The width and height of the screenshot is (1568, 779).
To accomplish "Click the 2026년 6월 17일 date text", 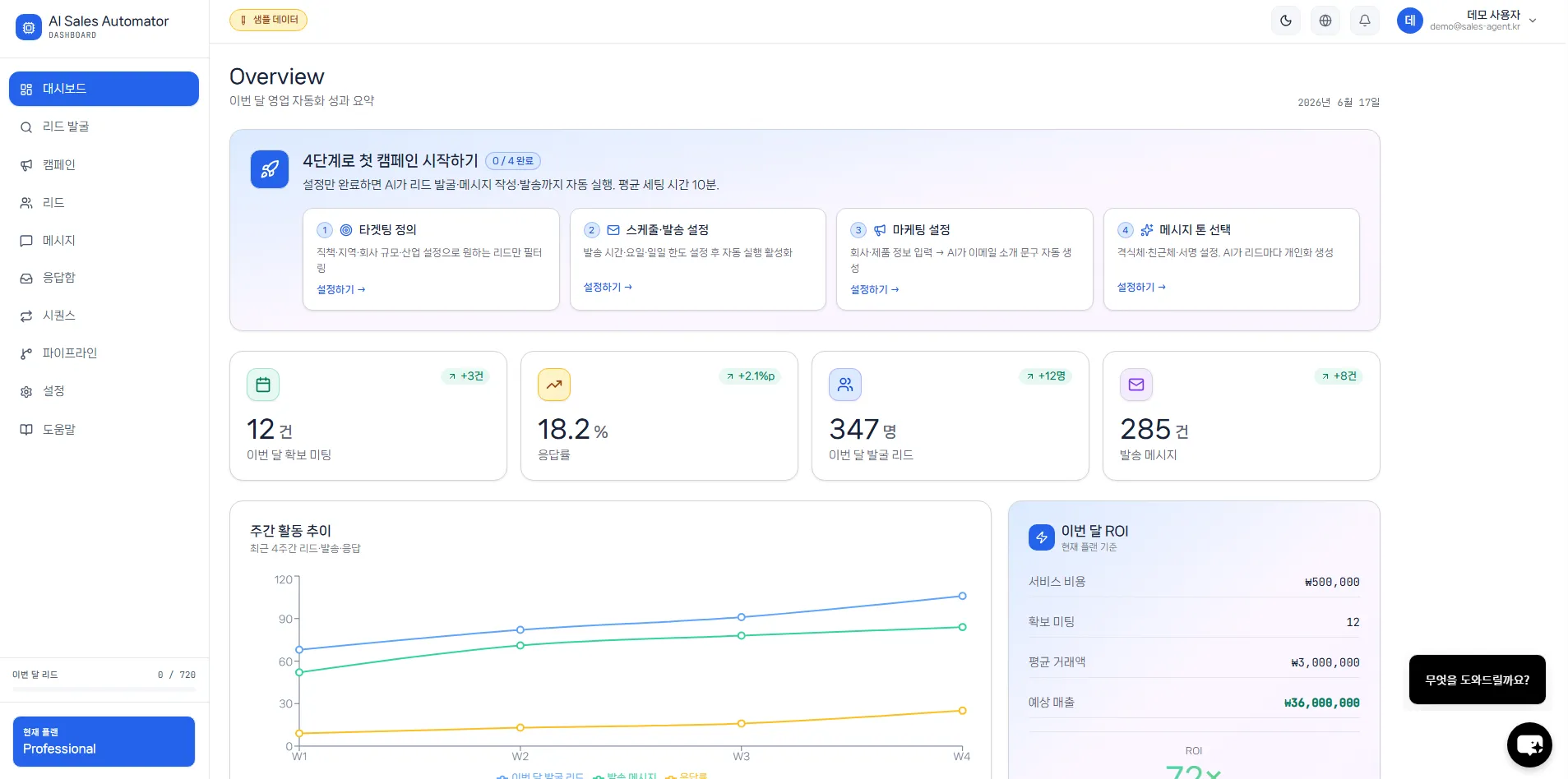I will [x=1339, y=103].
